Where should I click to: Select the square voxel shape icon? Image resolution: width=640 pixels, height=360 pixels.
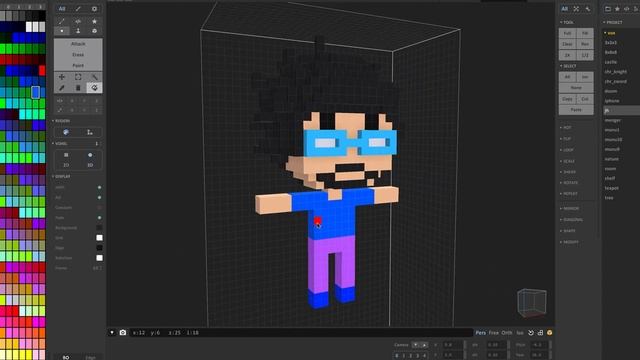66,155
